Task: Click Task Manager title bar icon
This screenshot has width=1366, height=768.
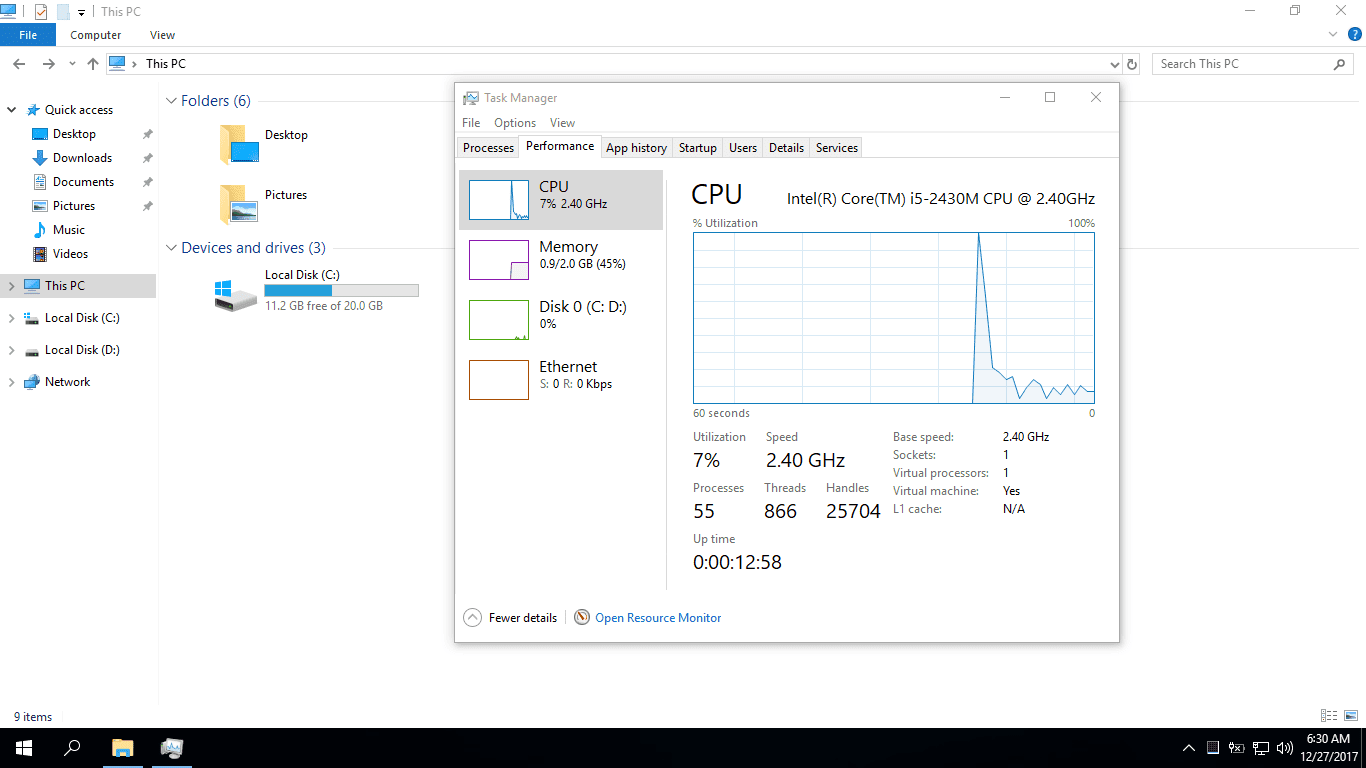Action: pos(470,98)
